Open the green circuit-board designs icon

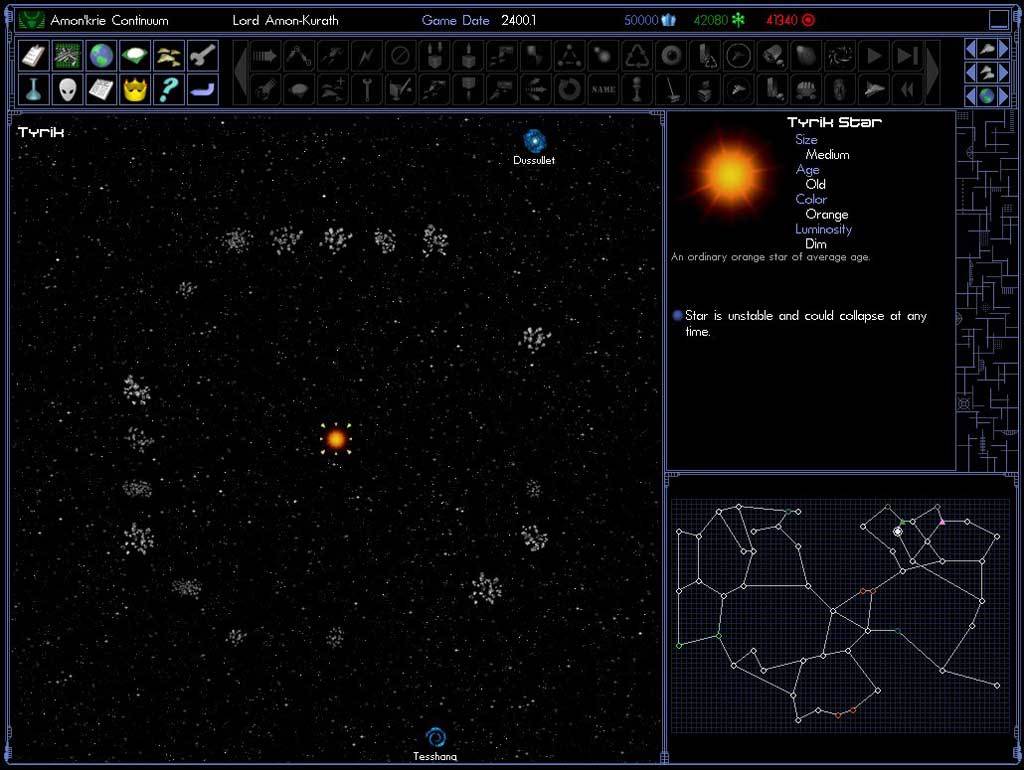pos(67,56)
